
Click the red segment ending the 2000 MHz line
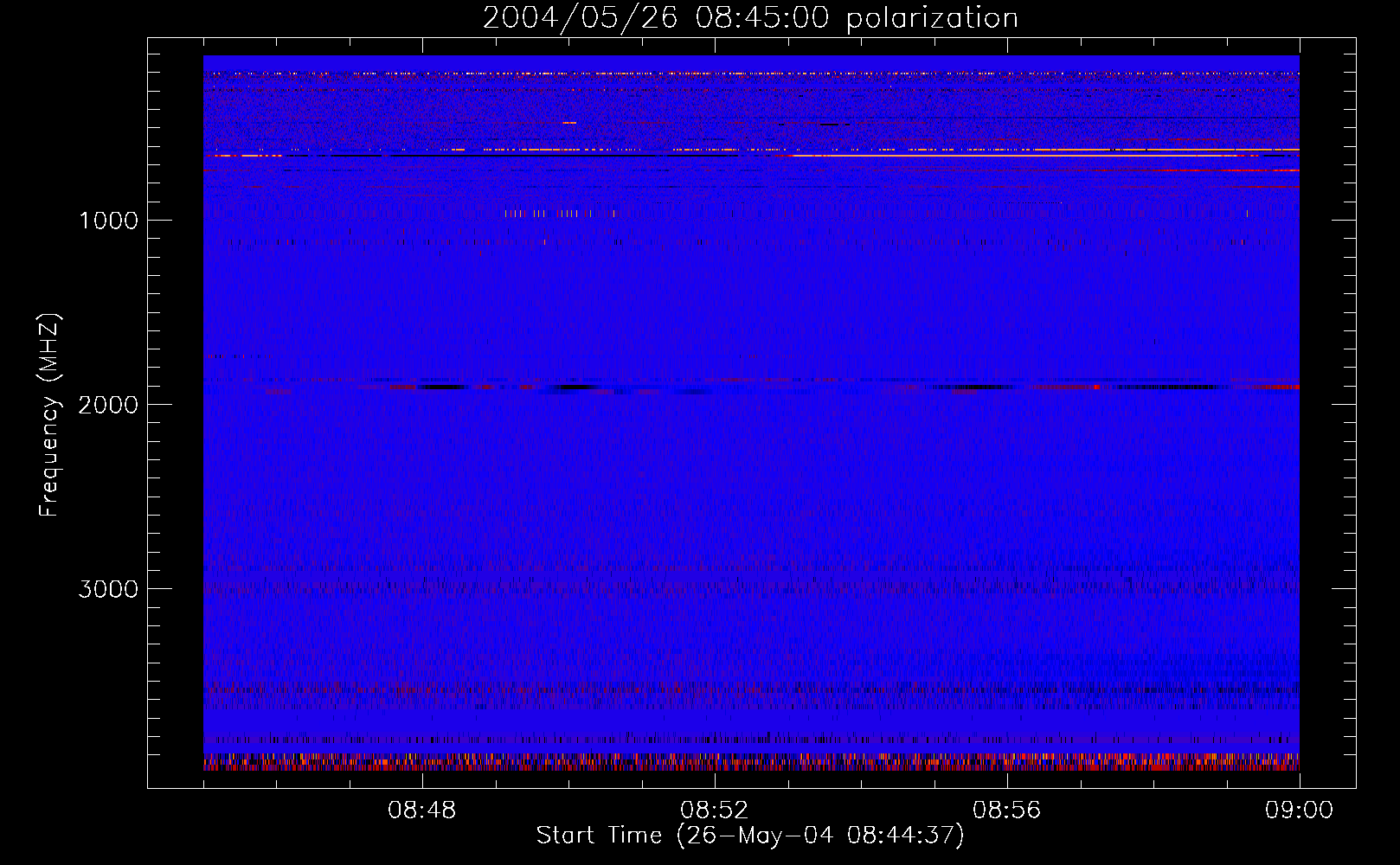pos(1281,388)
